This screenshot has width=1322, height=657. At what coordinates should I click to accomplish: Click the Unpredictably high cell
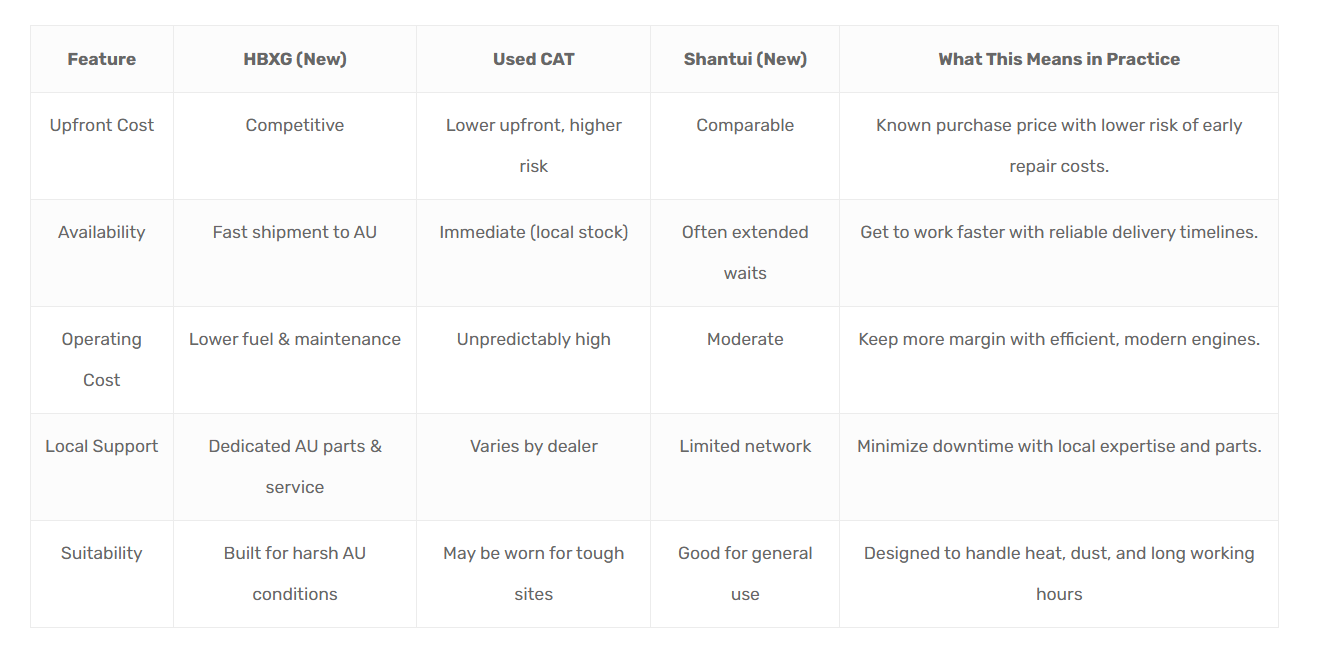click(x=533, y=339)
